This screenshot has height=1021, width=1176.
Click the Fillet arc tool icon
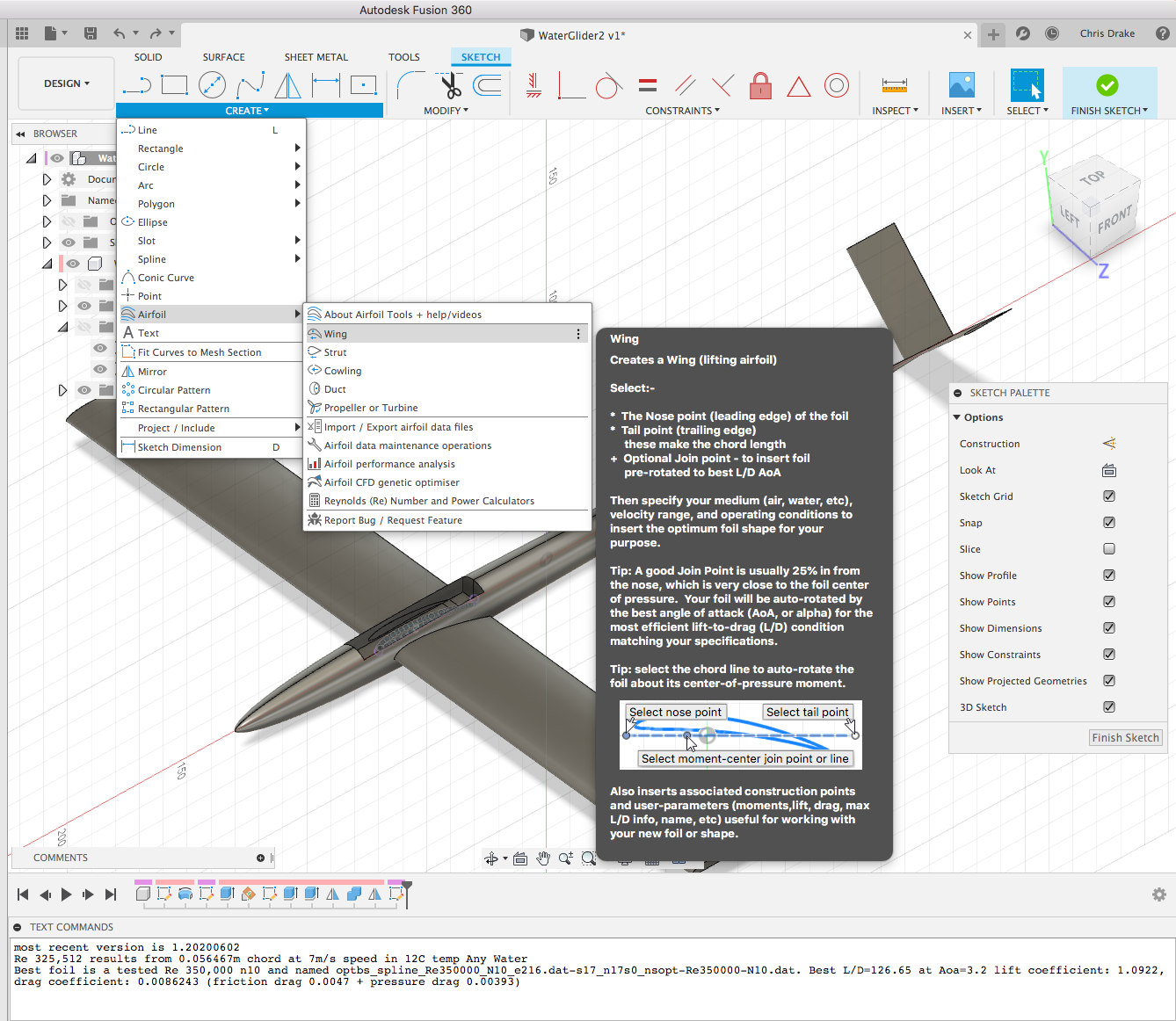pos(410,85)
